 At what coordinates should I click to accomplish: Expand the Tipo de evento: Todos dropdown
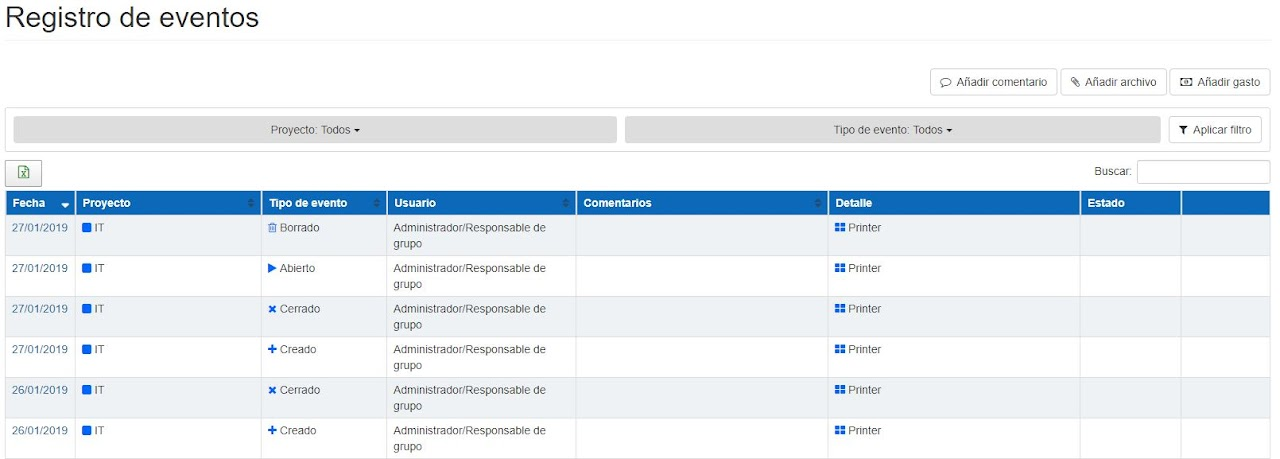(x=893, y=130)
